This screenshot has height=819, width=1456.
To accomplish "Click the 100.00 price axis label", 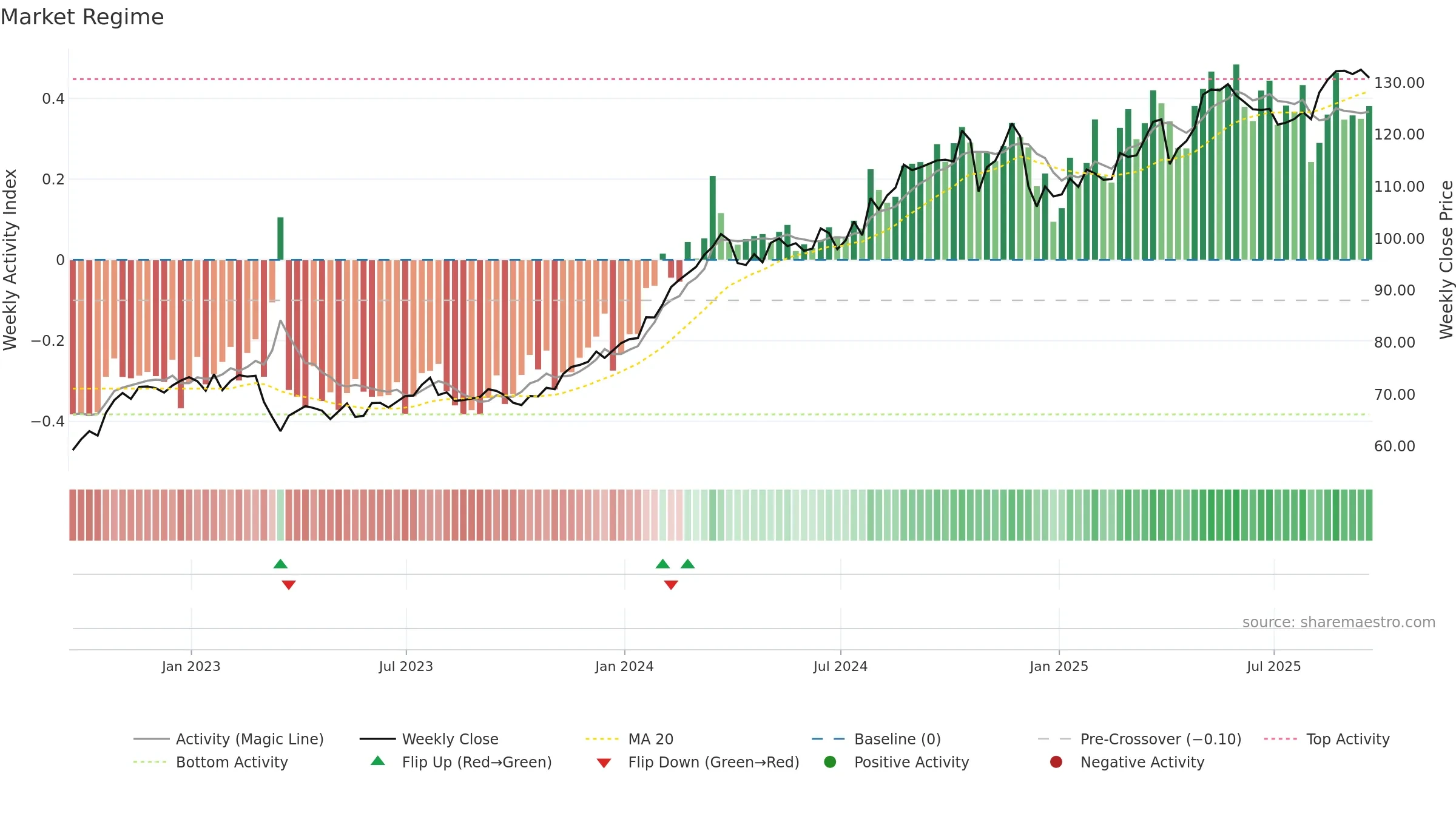I will pyautogui.click(x=1399, y=239).
